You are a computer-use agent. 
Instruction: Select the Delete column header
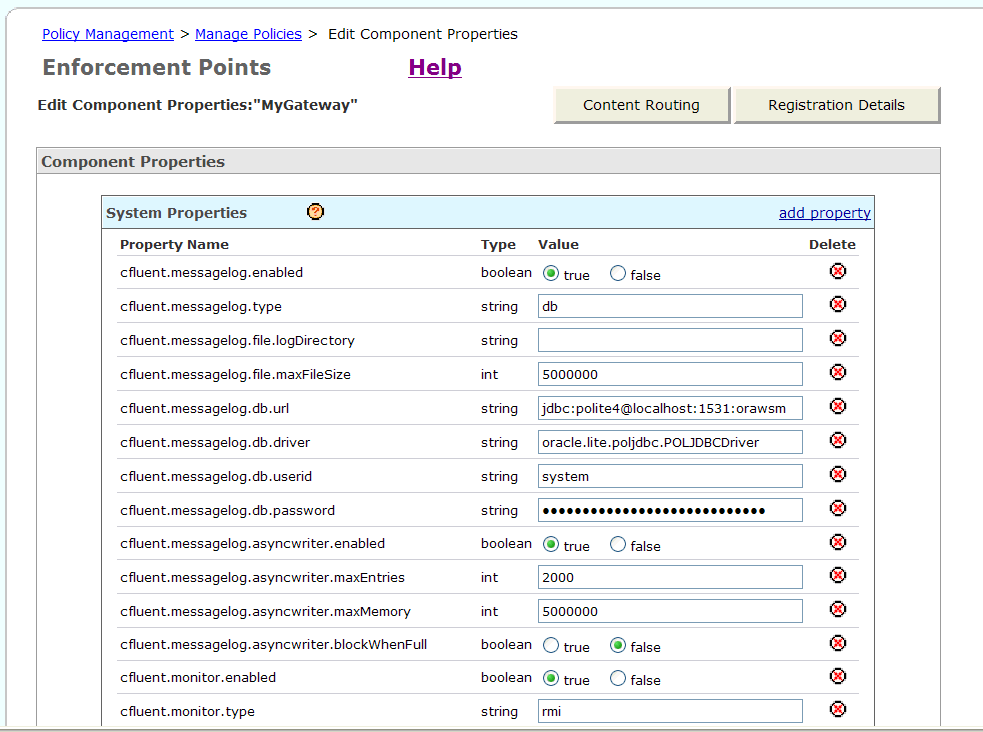[x=832, y=244]
